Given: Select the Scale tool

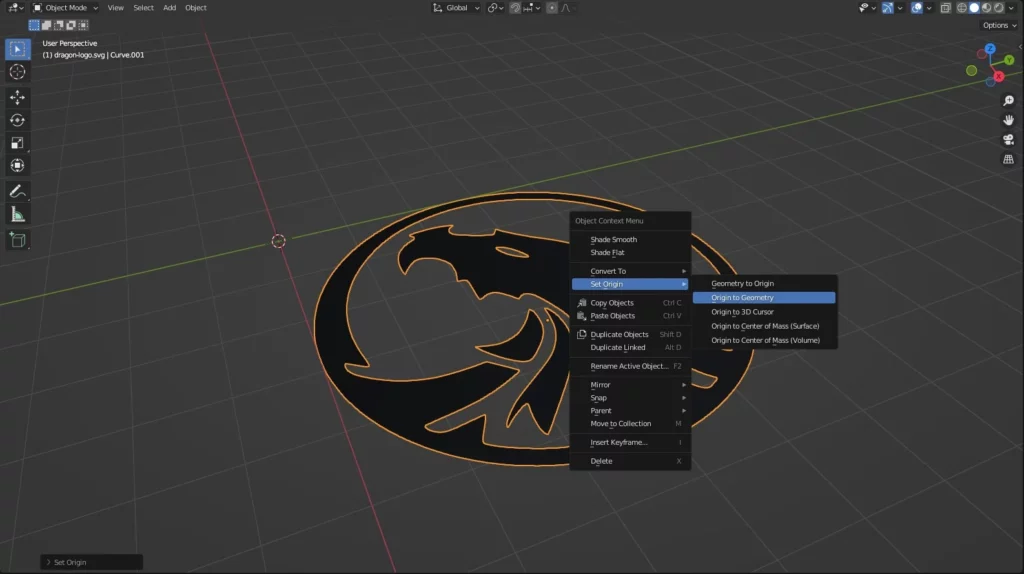Looking at the screenshot, I should coord(18,143).
